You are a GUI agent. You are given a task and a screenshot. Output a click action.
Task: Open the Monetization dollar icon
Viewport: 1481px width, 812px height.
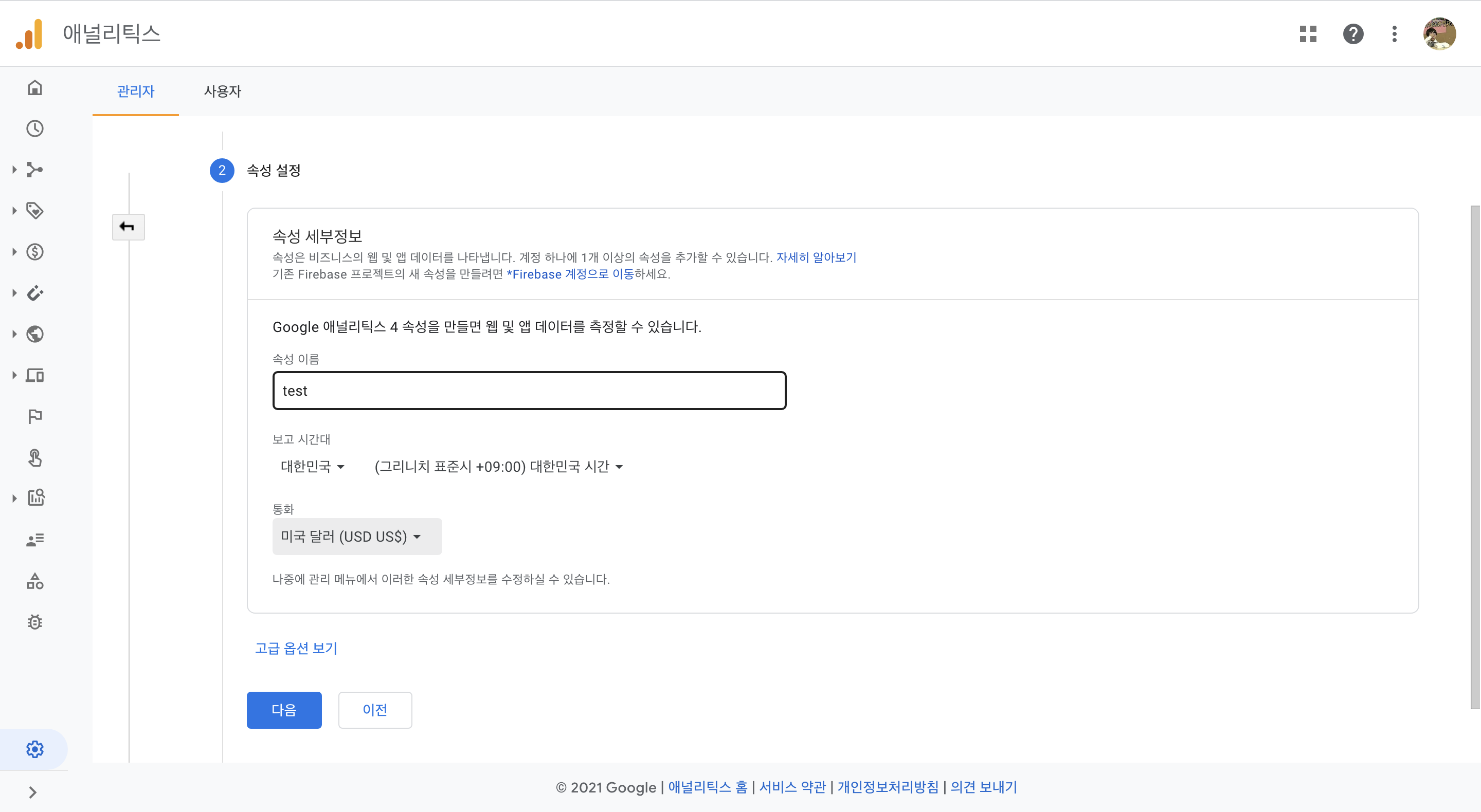pyautogui.click(x=34, y=252)
